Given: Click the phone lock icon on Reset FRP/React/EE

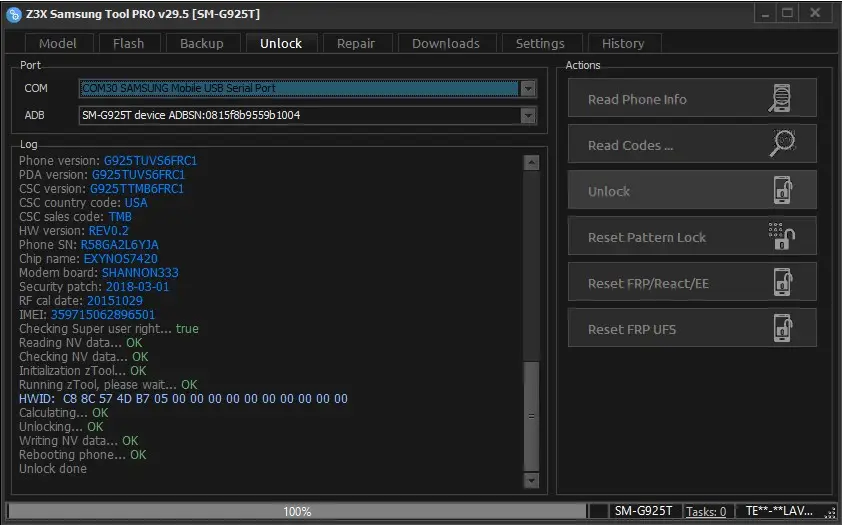Looking at the screenshot, I should point(782,283).
